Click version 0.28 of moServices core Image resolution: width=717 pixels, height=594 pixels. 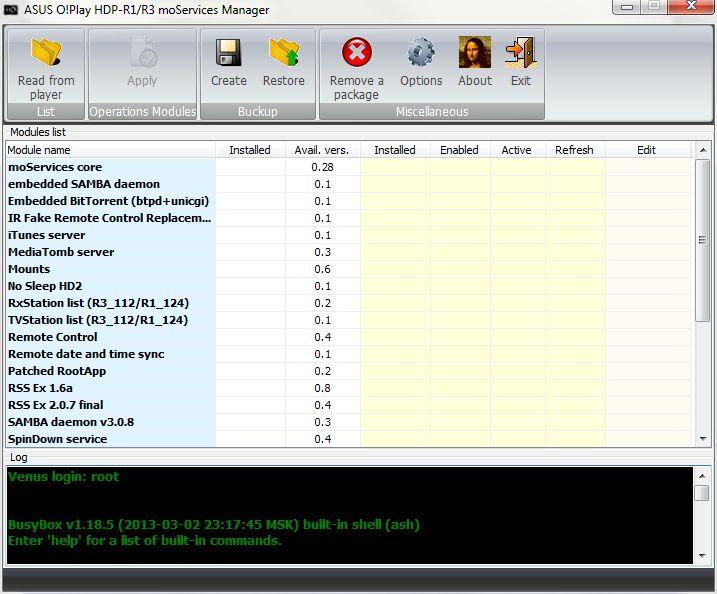tap(322, 167)
